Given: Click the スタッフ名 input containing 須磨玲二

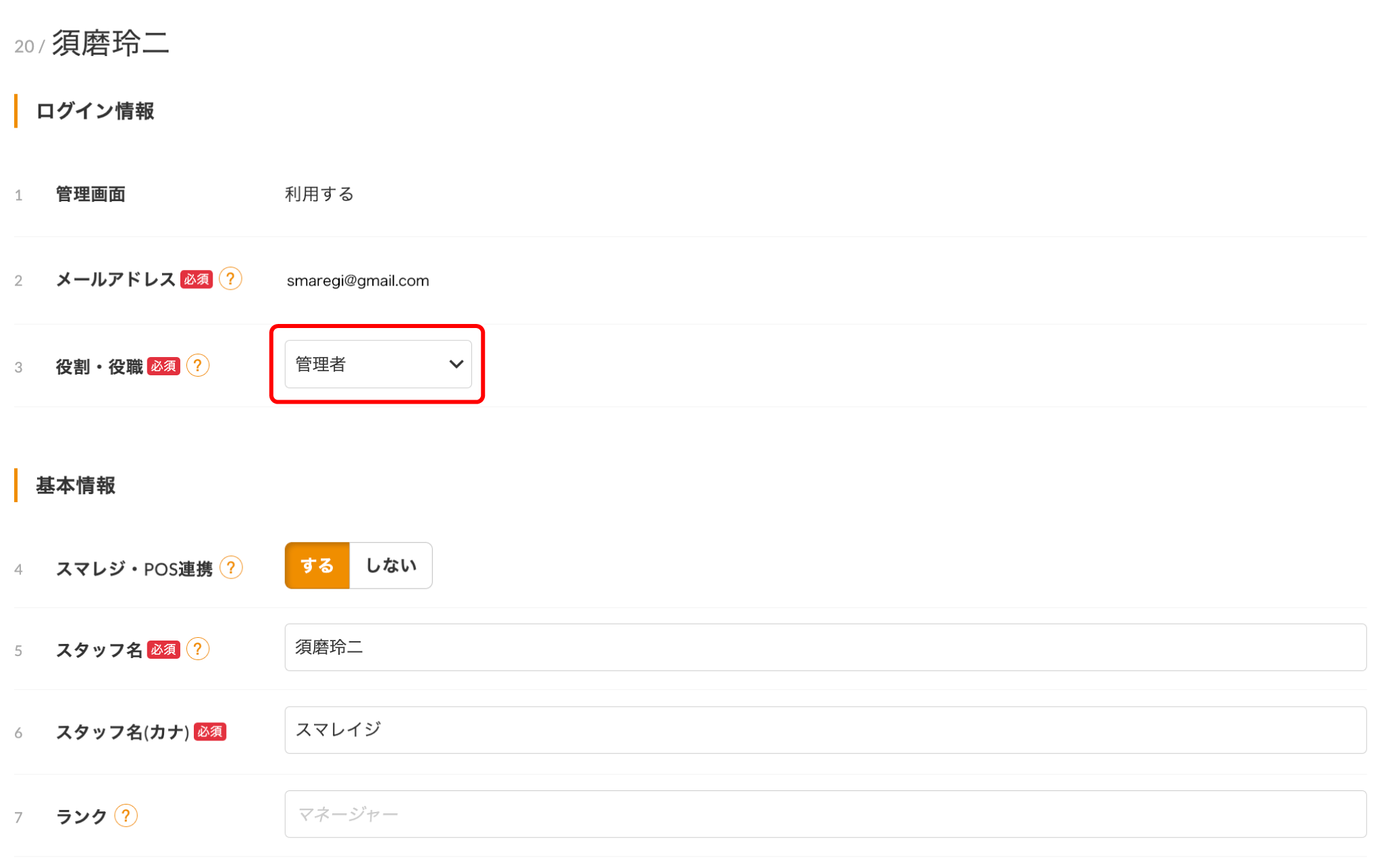Looking at the screenshot, I should pyautogui.click(x=825, y=647).
